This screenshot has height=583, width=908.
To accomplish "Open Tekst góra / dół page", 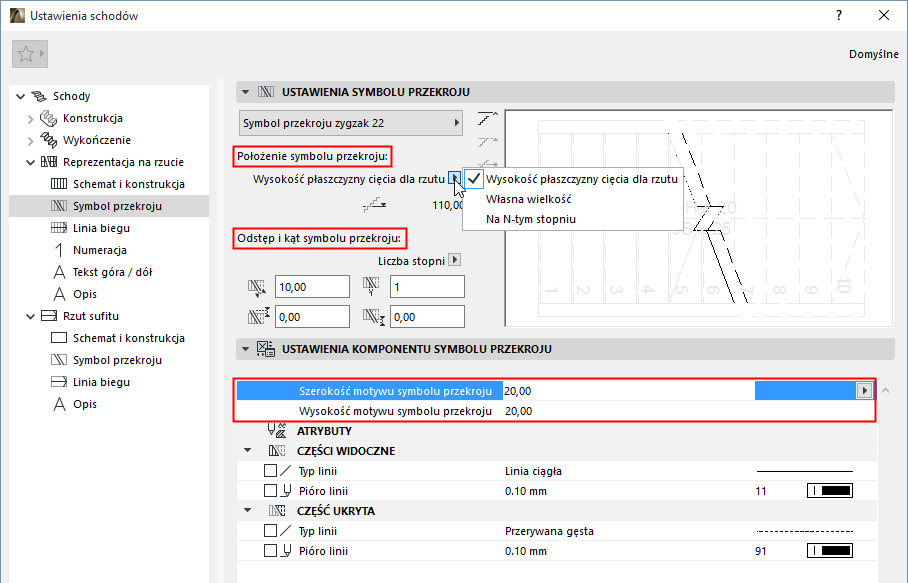I will (112, 272).
